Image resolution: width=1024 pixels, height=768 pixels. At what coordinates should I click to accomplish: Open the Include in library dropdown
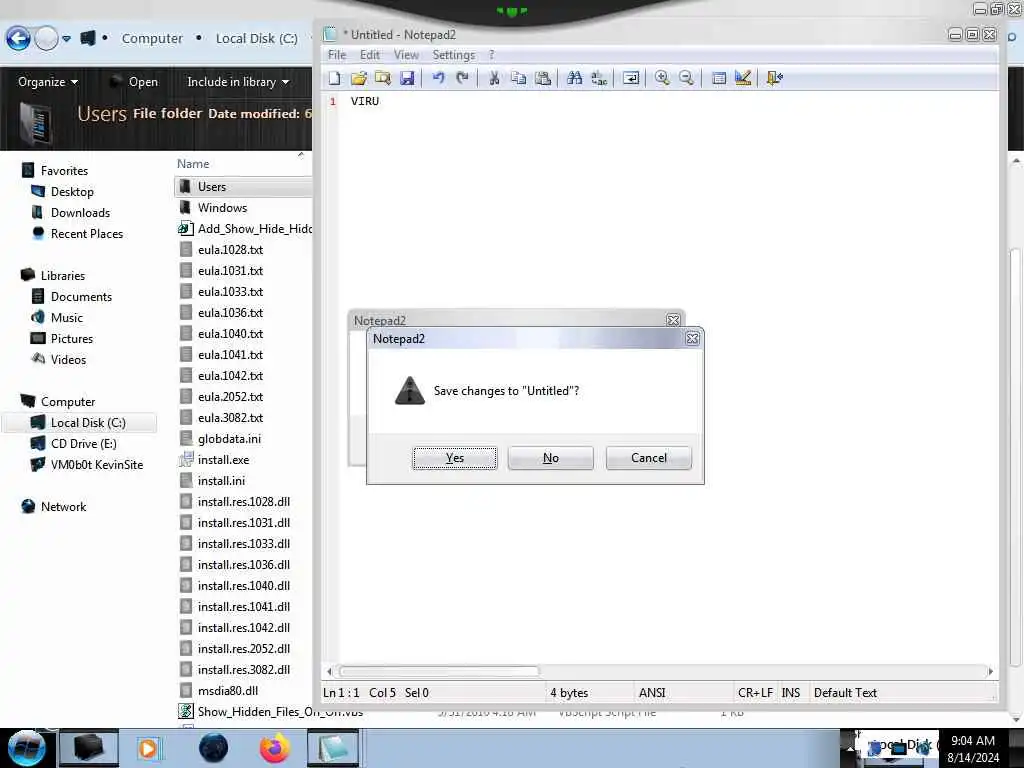pos(238,82)
